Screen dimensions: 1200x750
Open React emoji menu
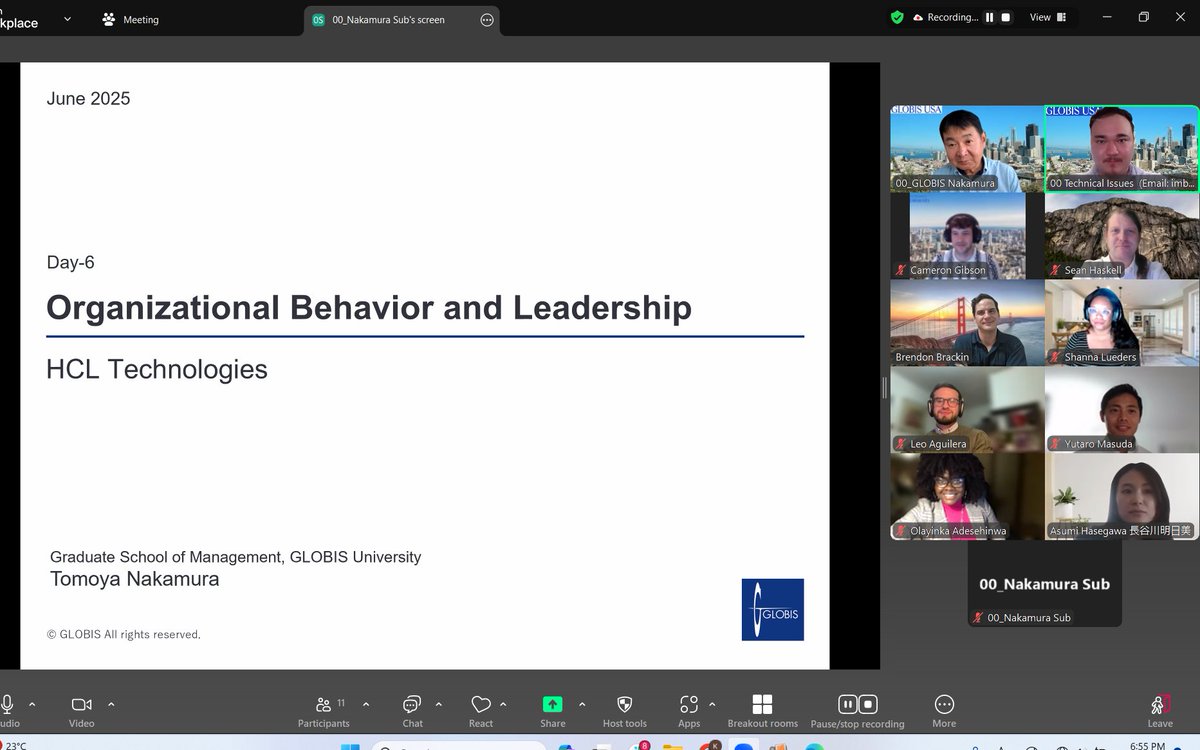tap(481, 710)
